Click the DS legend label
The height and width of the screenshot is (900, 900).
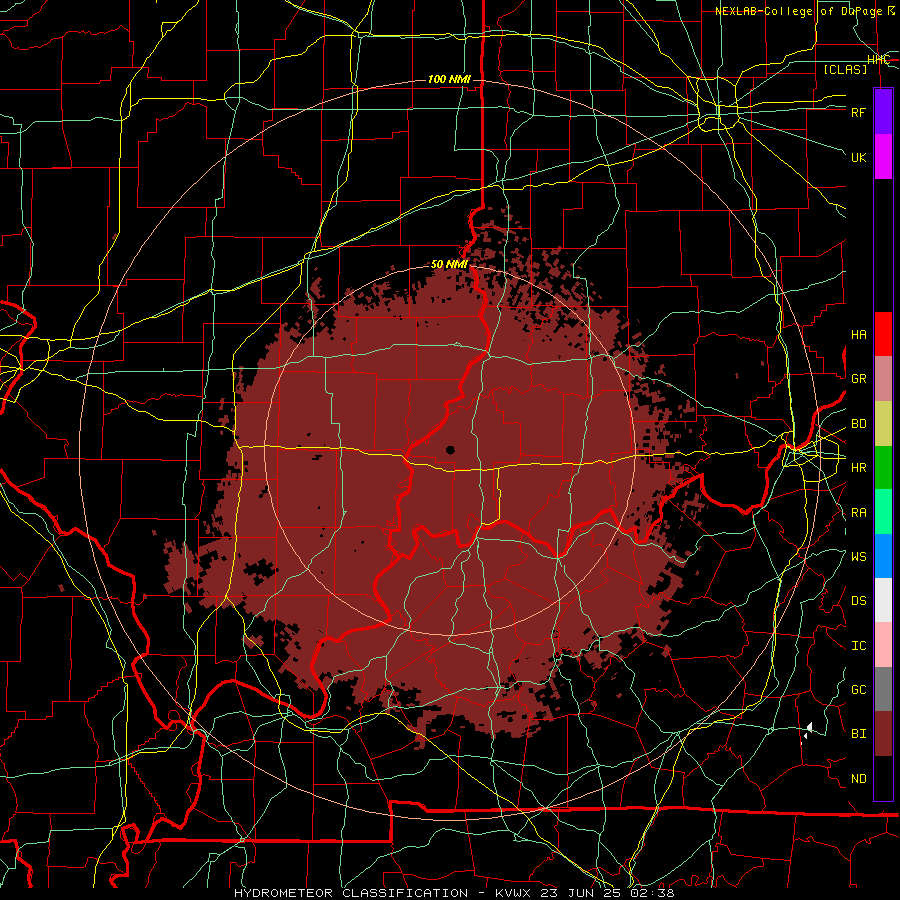[x=859, y=601]
